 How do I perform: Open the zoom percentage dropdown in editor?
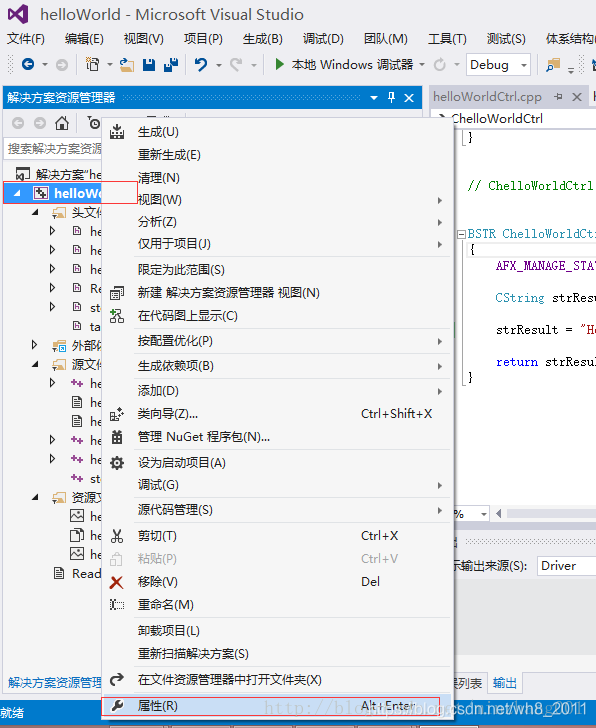[484, 514]
